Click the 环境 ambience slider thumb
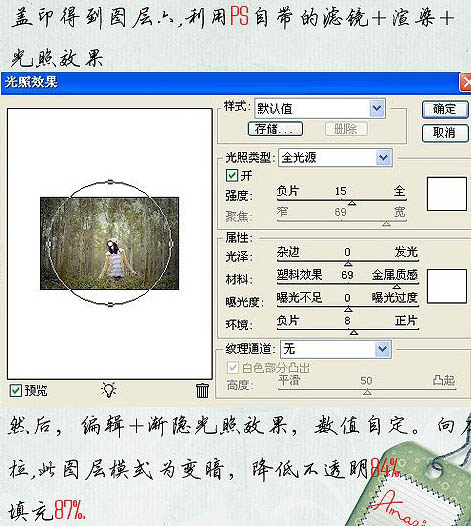The width and height of the screenshot is (471, 526). (354, 332)
